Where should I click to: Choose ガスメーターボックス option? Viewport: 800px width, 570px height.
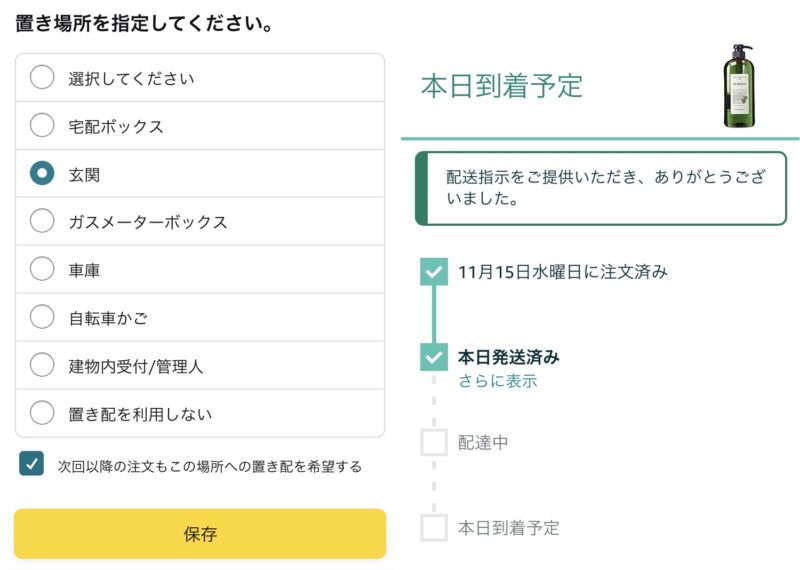(42, 221)
